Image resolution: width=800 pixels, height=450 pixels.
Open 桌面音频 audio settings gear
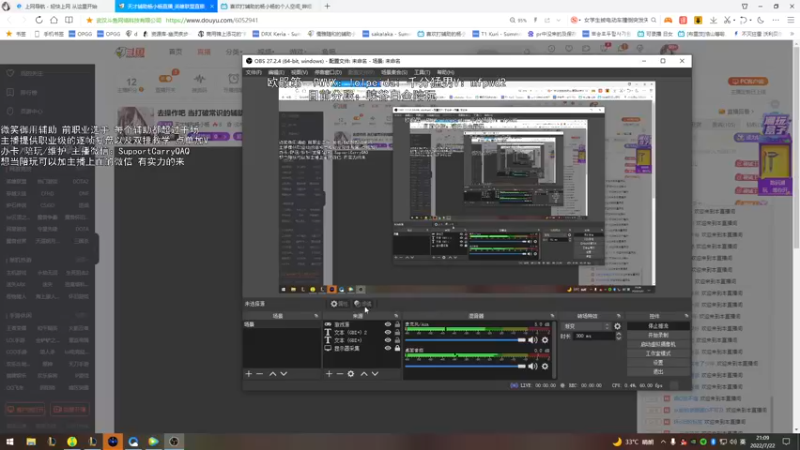(545, 366)
